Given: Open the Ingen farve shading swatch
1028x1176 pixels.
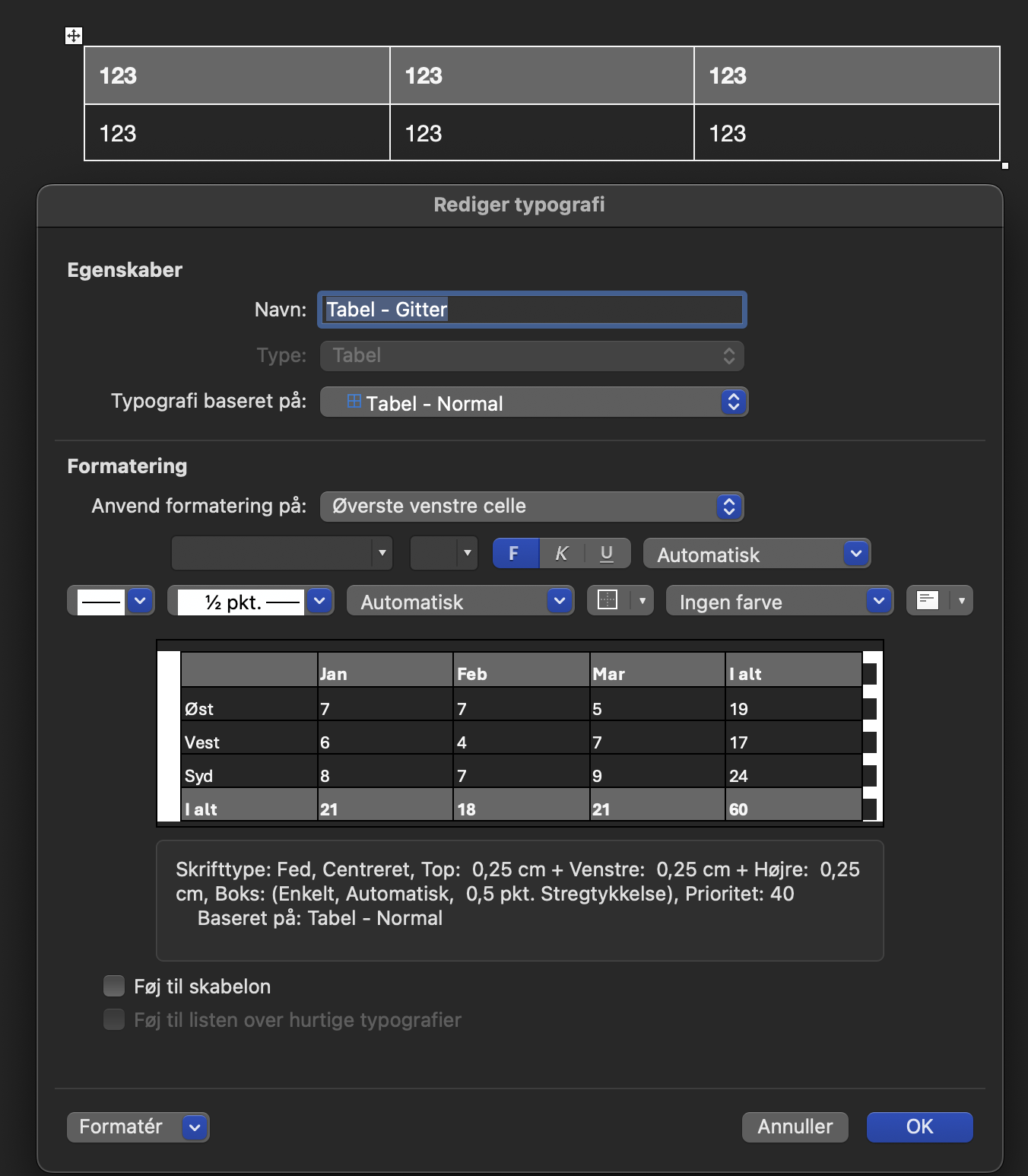Looking at the screenshot, I should (x=778, y=601).
